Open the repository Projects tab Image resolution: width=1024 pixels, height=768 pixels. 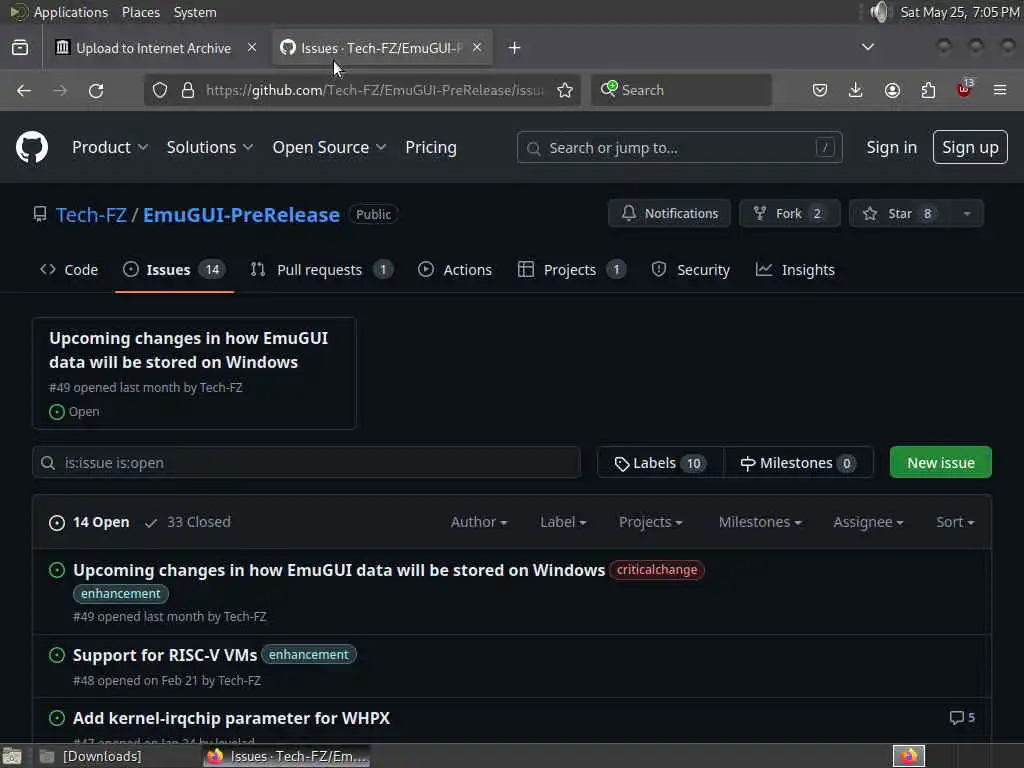click(x=571, y=270)
